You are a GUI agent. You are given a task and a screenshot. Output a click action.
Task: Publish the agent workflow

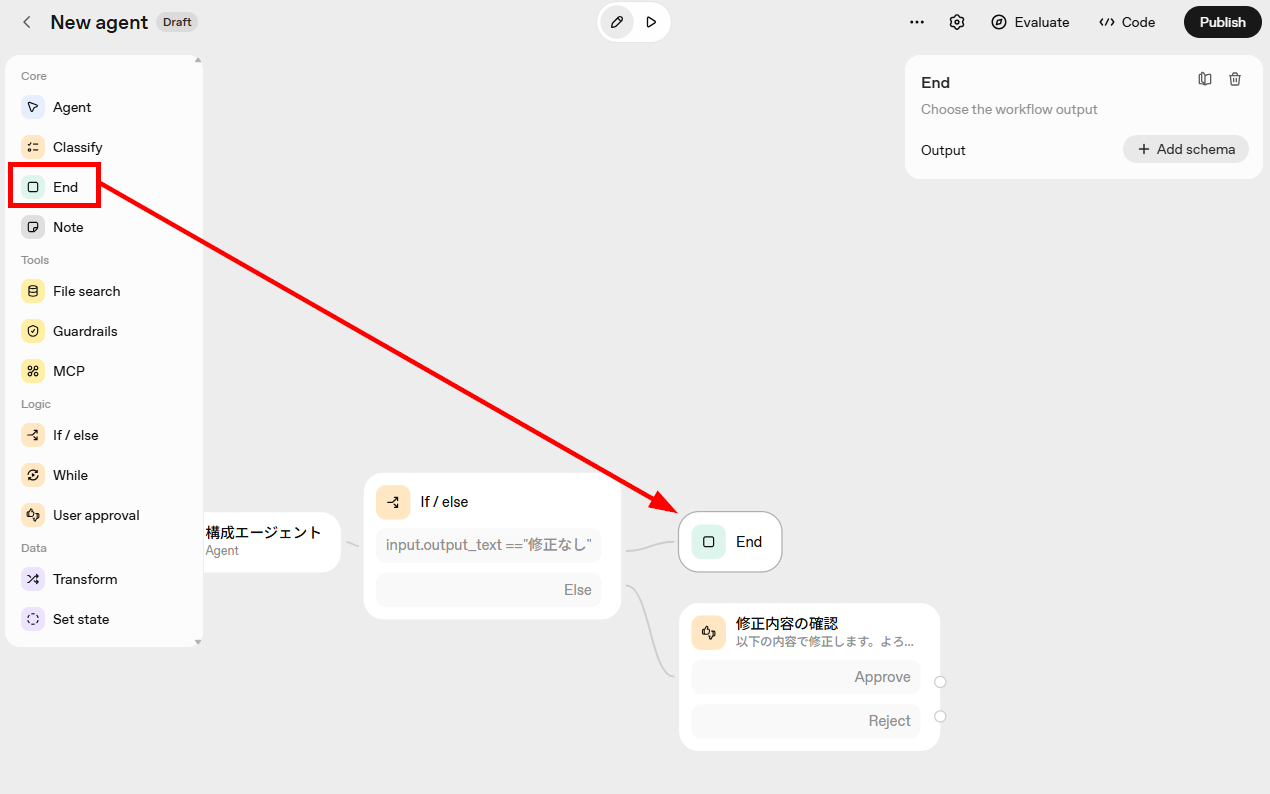pos(1222,22)
